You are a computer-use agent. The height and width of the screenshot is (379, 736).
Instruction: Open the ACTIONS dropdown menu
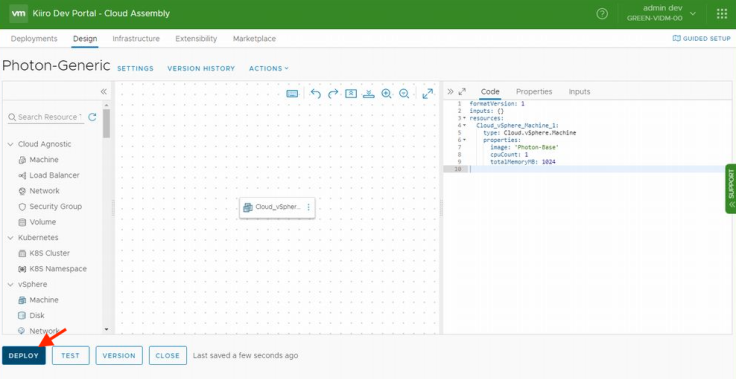(x=268, y=69)
